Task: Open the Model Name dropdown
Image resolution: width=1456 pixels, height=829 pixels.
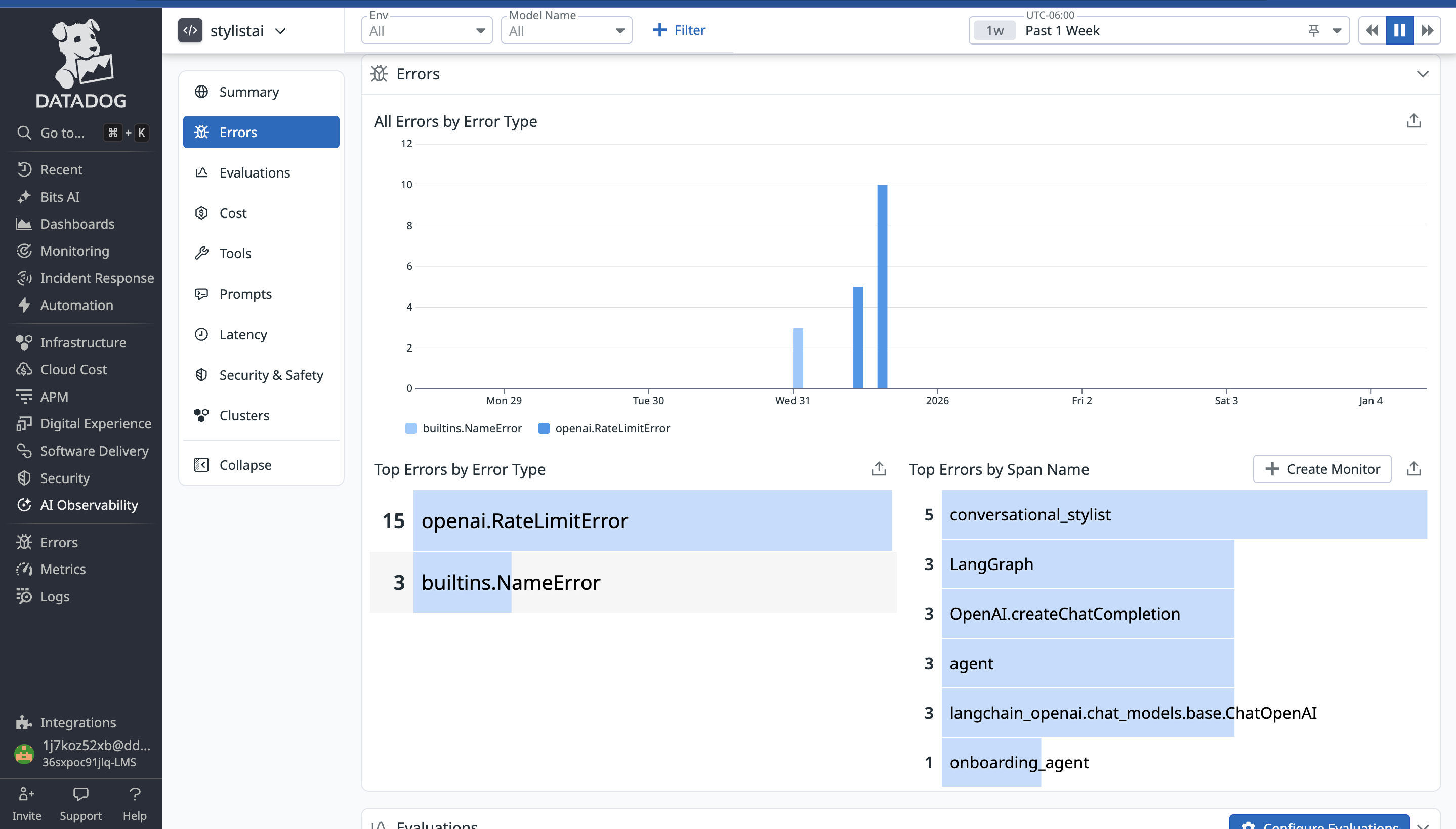Action: (x=566, y=31)
